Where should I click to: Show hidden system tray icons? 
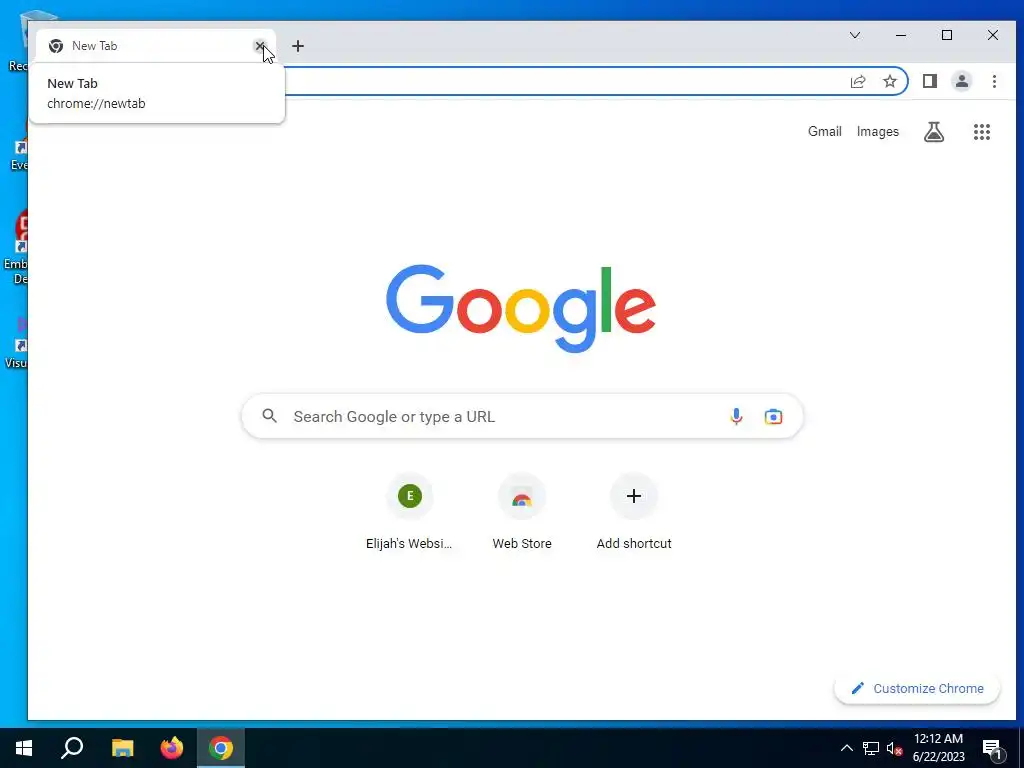(x=846, y=748)
